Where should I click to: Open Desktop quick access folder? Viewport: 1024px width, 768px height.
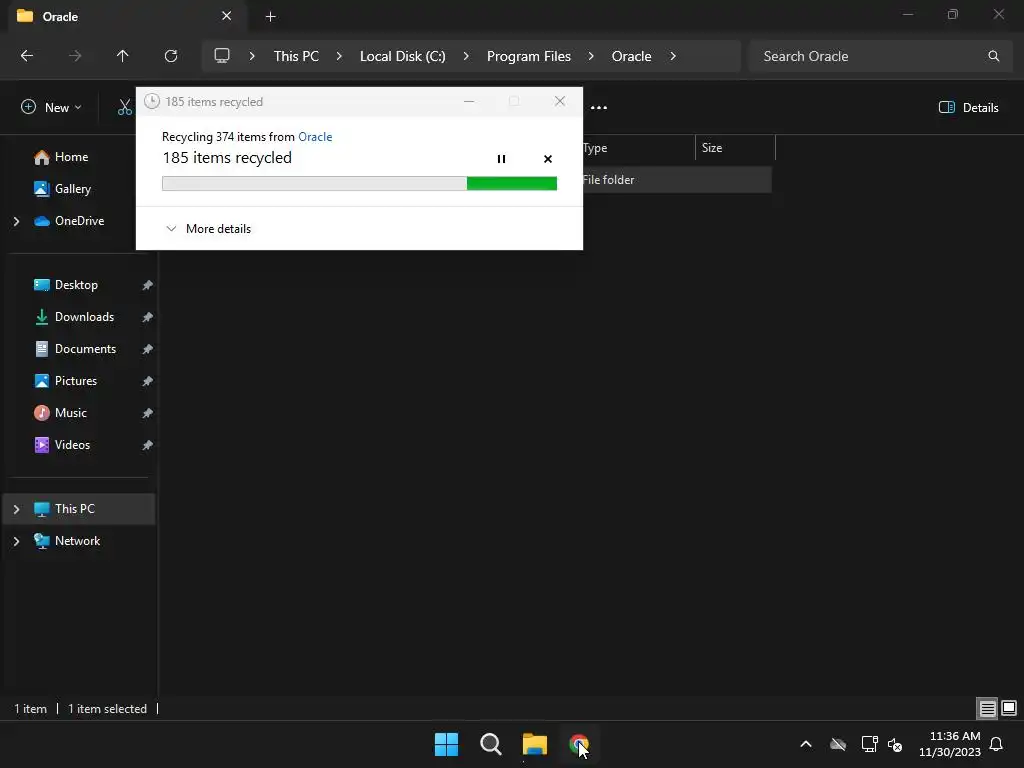tap(76, 285)
